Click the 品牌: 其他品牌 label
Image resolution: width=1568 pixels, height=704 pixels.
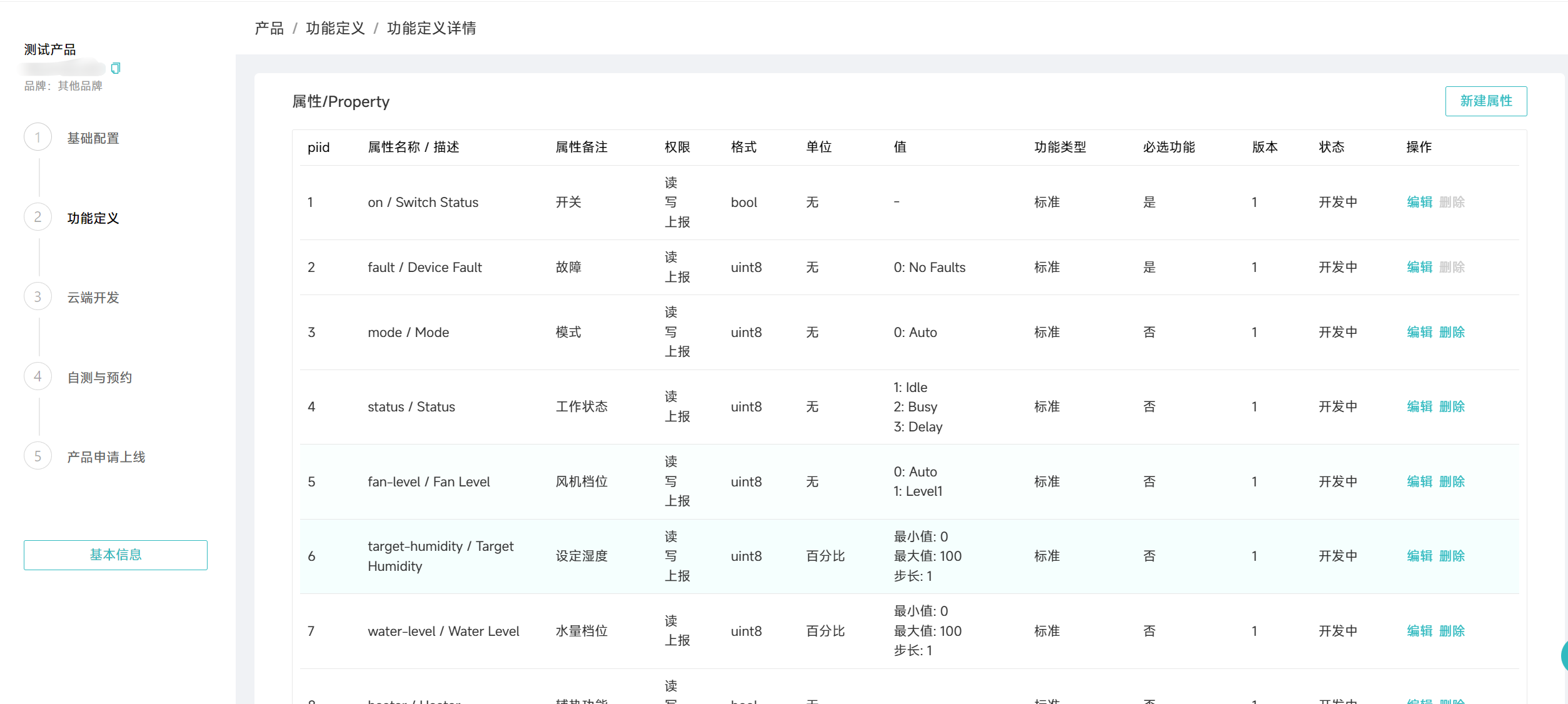(63, 86)
